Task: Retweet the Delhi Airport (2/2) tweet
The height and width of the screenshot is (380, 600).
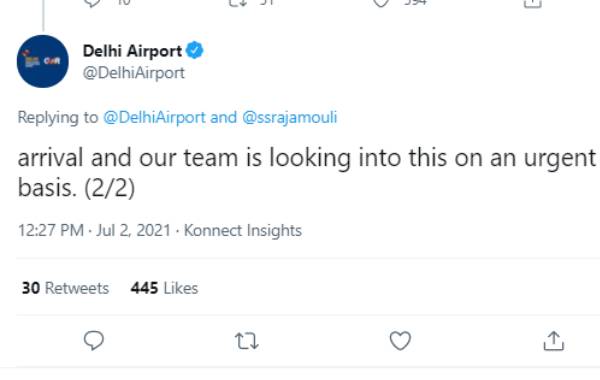Action: [x=247, y=341]
